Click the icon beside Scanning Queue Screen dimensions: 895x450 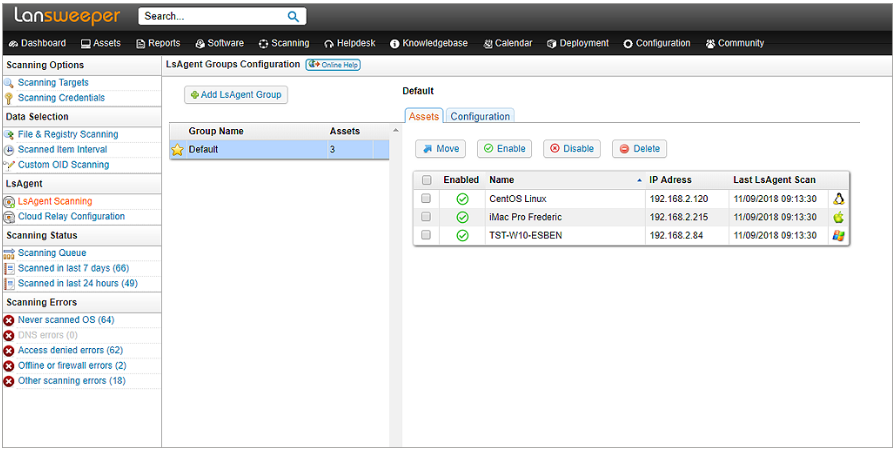point(9,254)
